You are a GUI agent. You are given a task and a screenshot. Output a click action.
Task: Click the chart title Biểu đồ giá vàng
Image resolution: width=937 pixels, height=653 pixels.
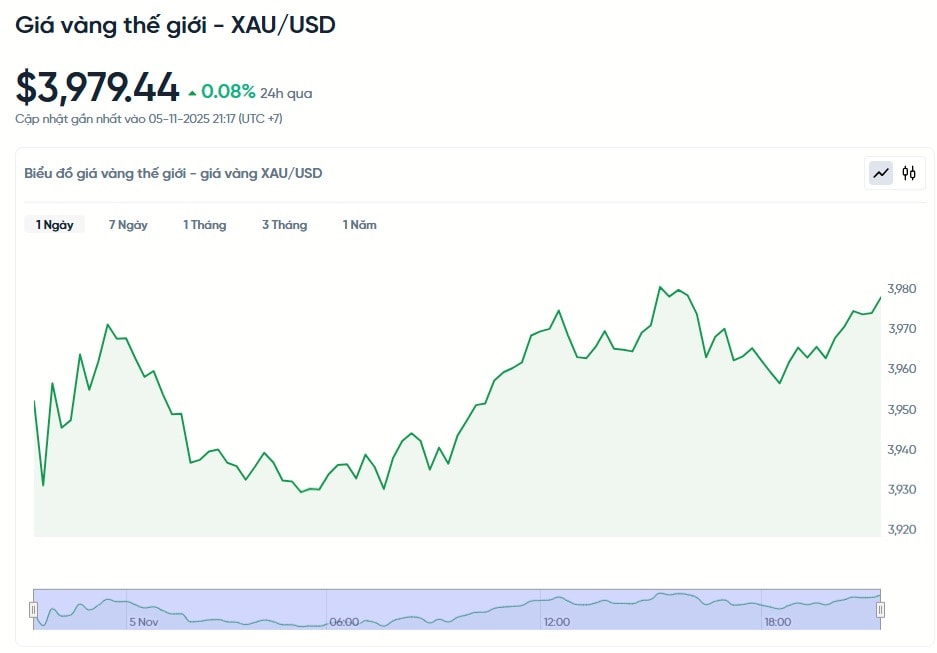pyautogui.click(x=173, y=173)
